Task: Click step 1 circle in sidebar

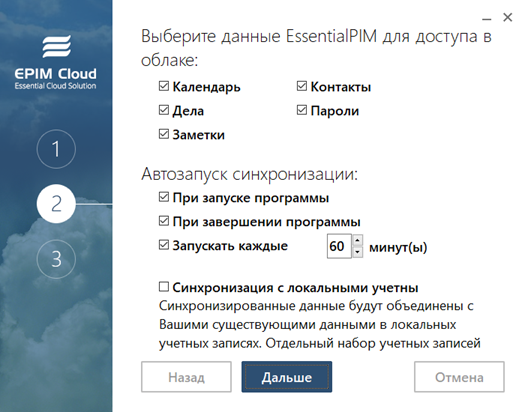Action: coord(56,149)
